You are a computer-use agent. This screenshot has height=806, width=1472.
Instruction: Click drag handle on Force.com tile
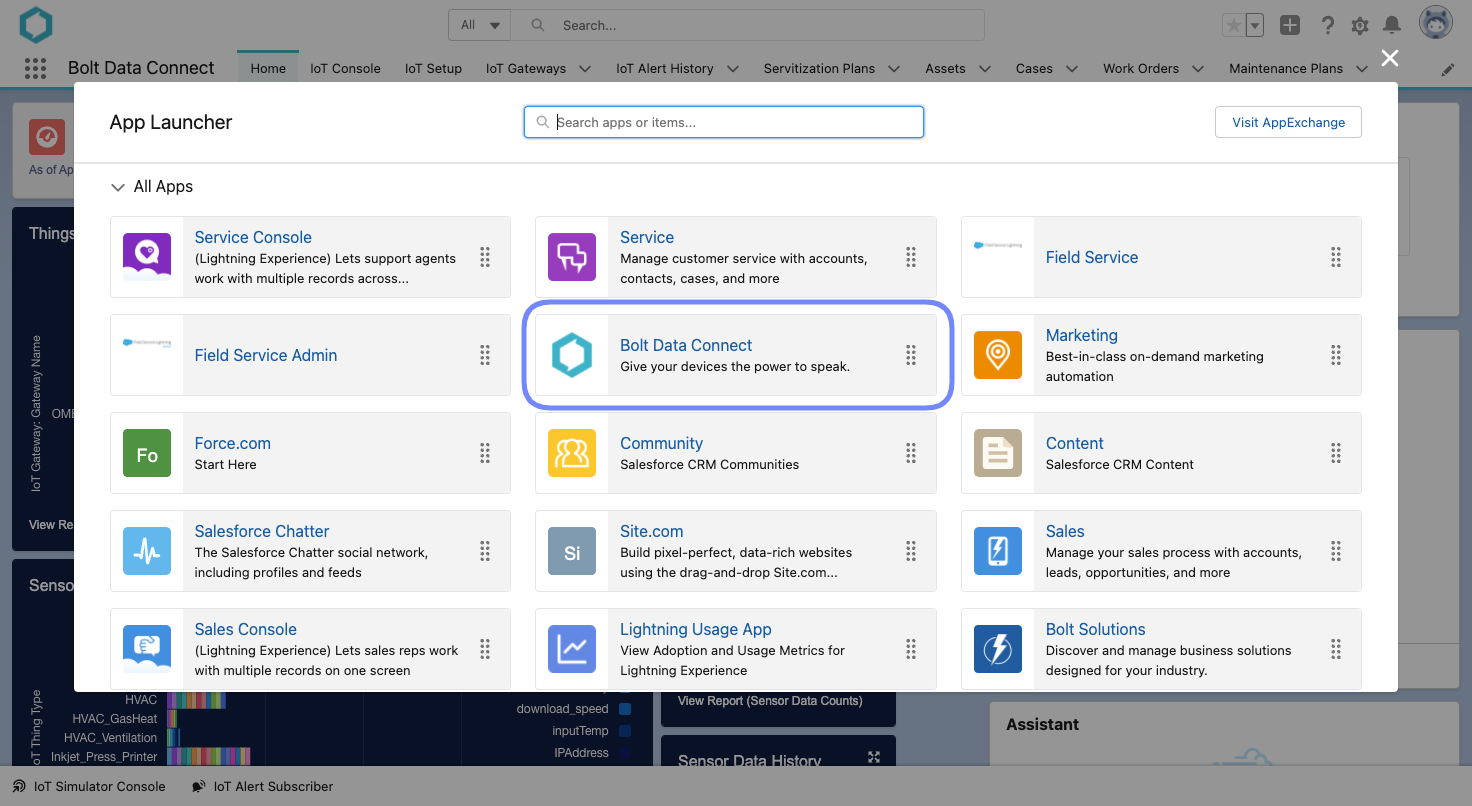[485, 453]
